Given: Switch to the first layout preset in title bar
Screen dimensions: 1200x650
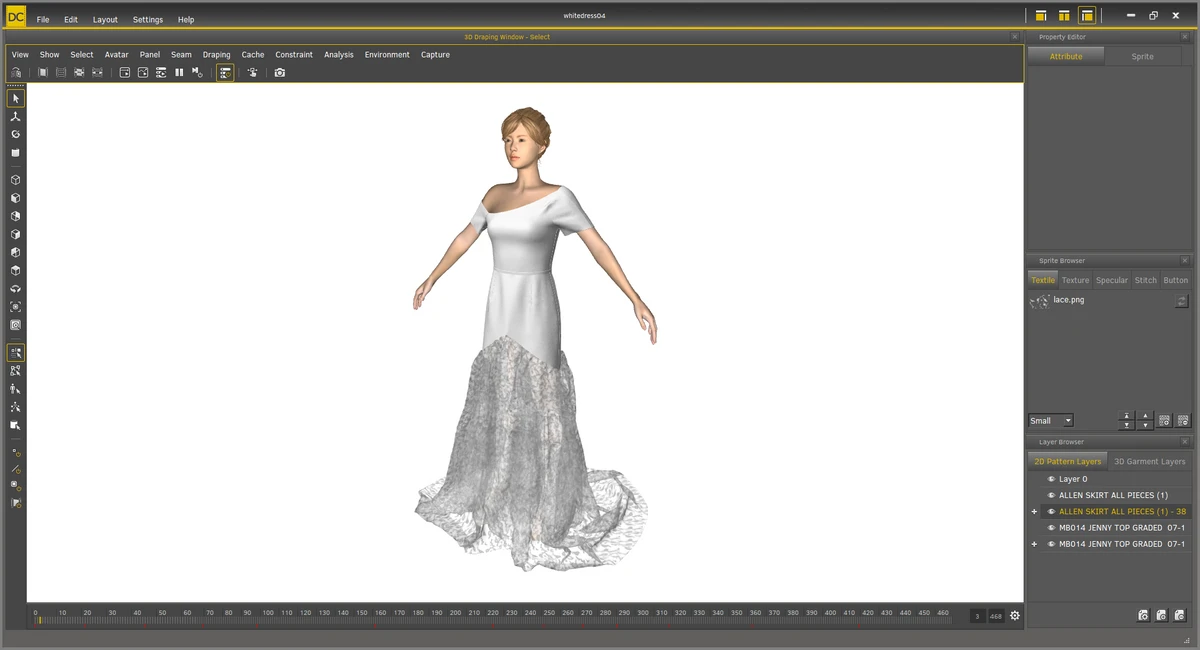Looking at the screenshot, I should pyautogui.click(x=1041, y=16).
